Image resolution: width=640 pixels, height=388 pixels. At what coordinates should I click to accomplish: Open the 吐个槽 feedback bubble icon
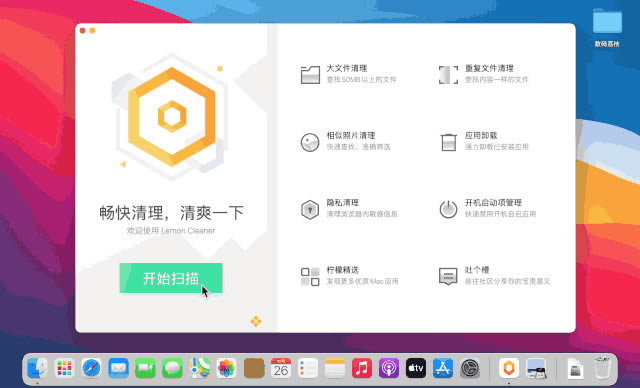coord(448,277)
